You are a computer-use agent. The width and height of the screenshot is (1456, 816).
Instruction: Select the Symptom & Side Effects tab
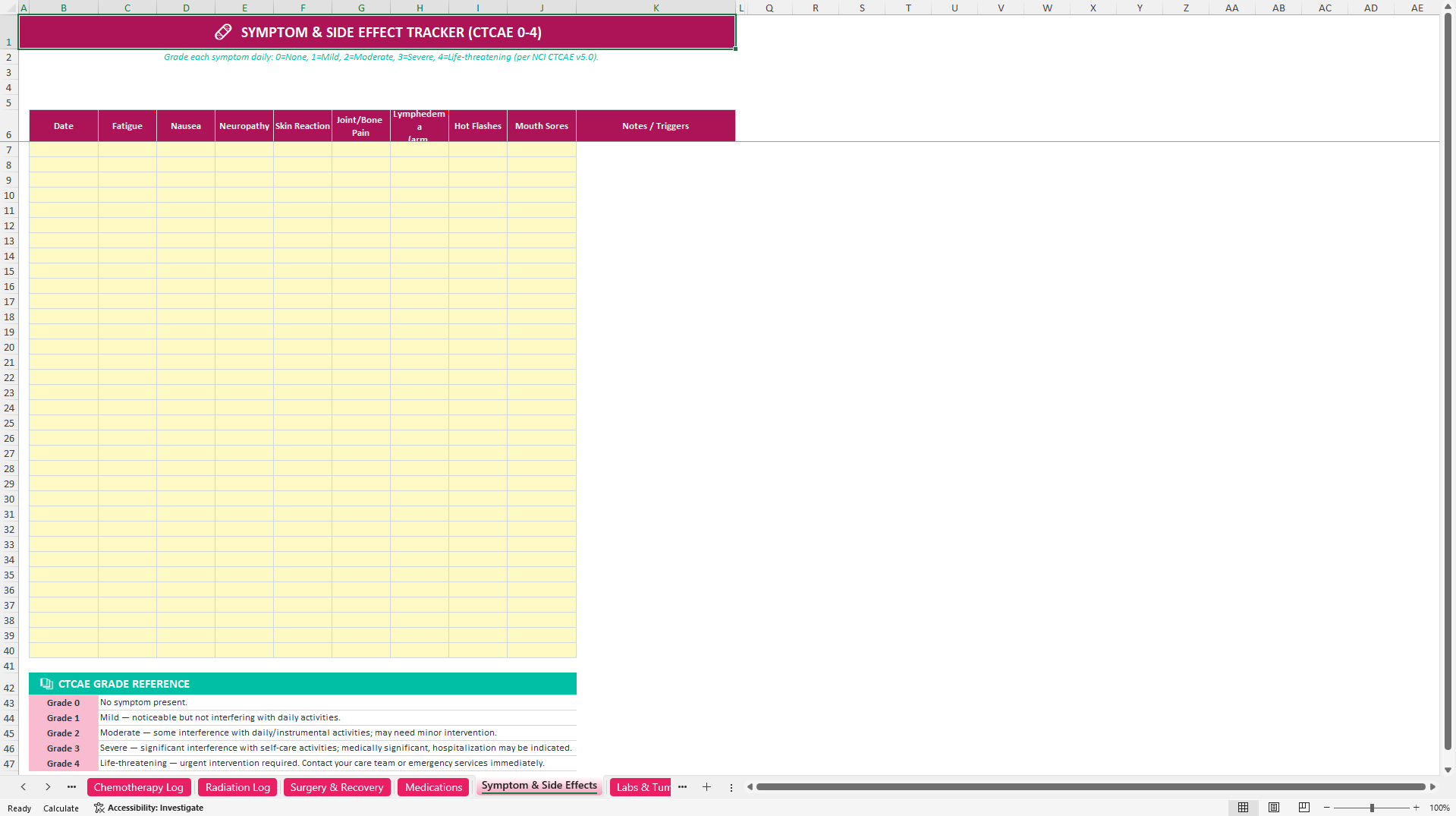(539, 786)
